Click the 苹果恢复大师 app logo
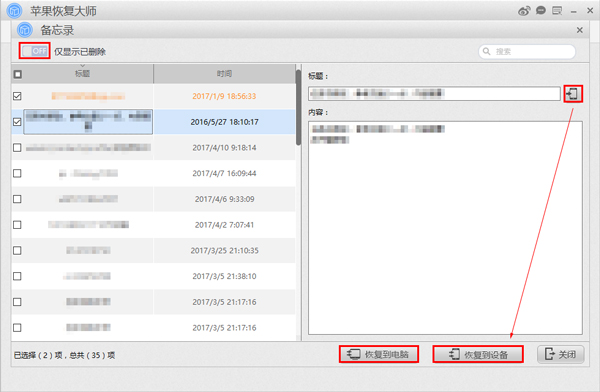600x392 pixels. (15, 11)
